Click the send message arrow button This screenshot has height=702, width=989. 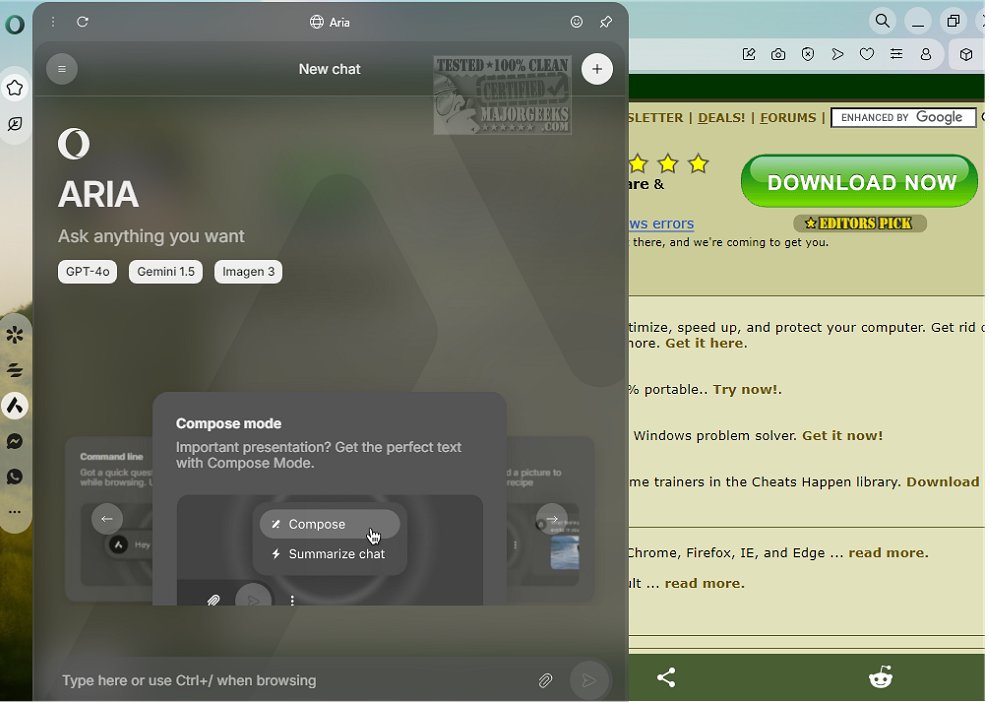click(589, 680)
